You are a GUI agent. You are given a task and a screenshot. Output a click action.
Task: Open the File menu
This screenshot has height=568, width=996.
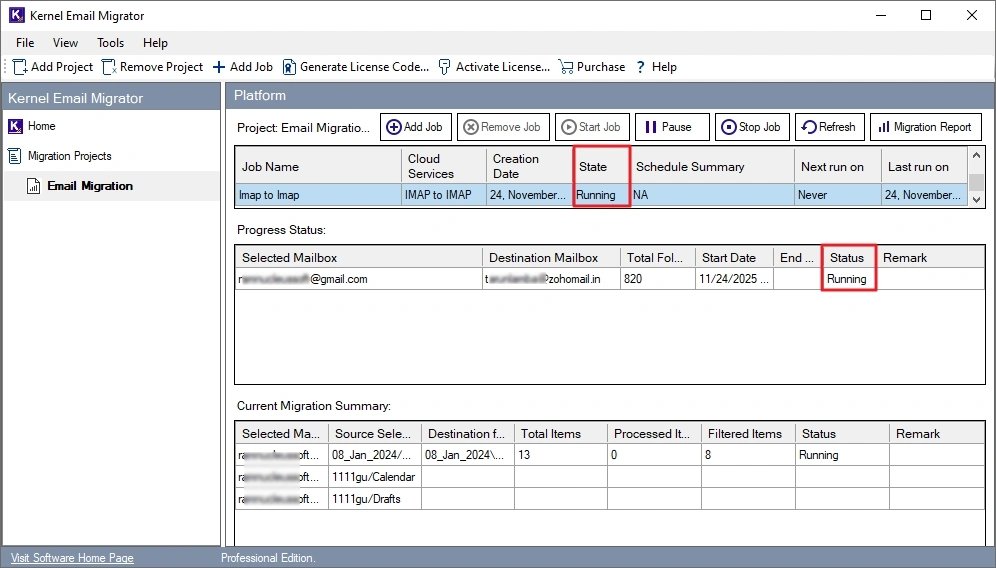coord(25,43)
